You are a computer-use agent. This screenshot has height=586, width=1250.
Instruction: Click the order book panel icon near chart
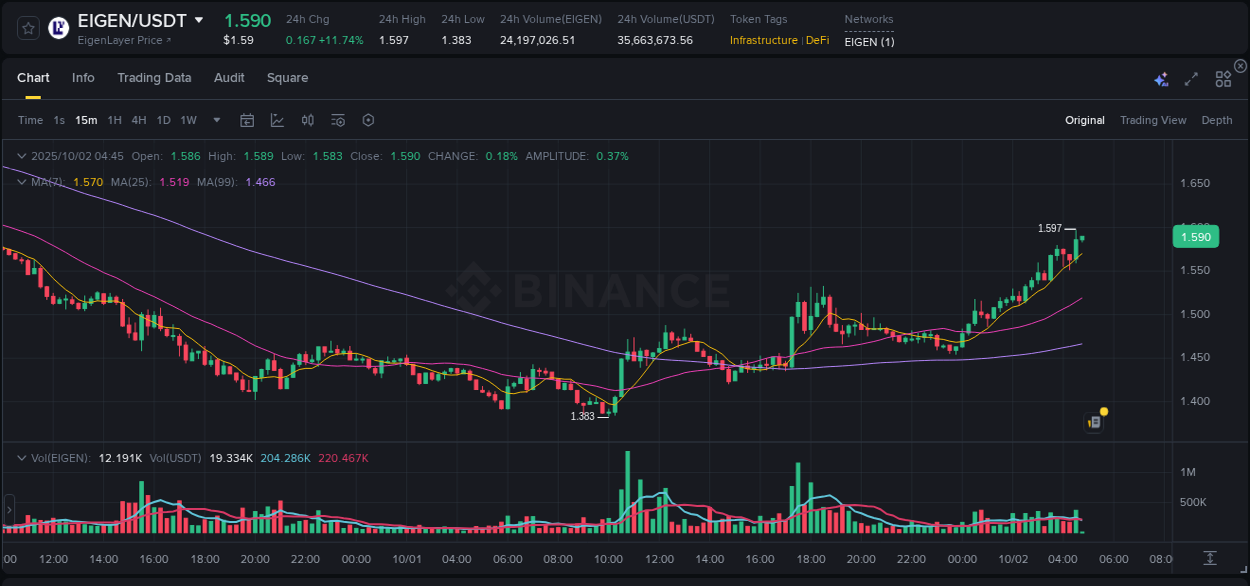pos(1093,421)
